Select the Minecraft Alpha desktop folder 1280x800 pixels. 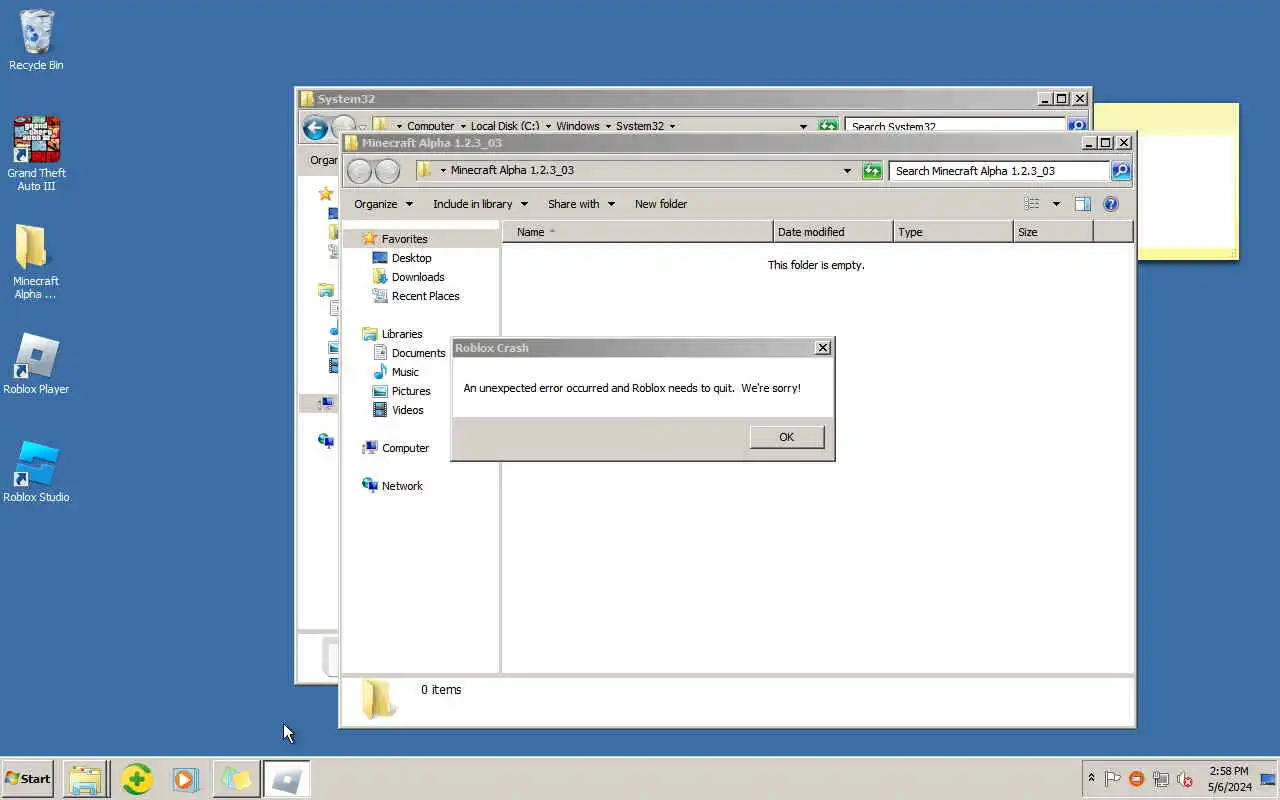36,261
